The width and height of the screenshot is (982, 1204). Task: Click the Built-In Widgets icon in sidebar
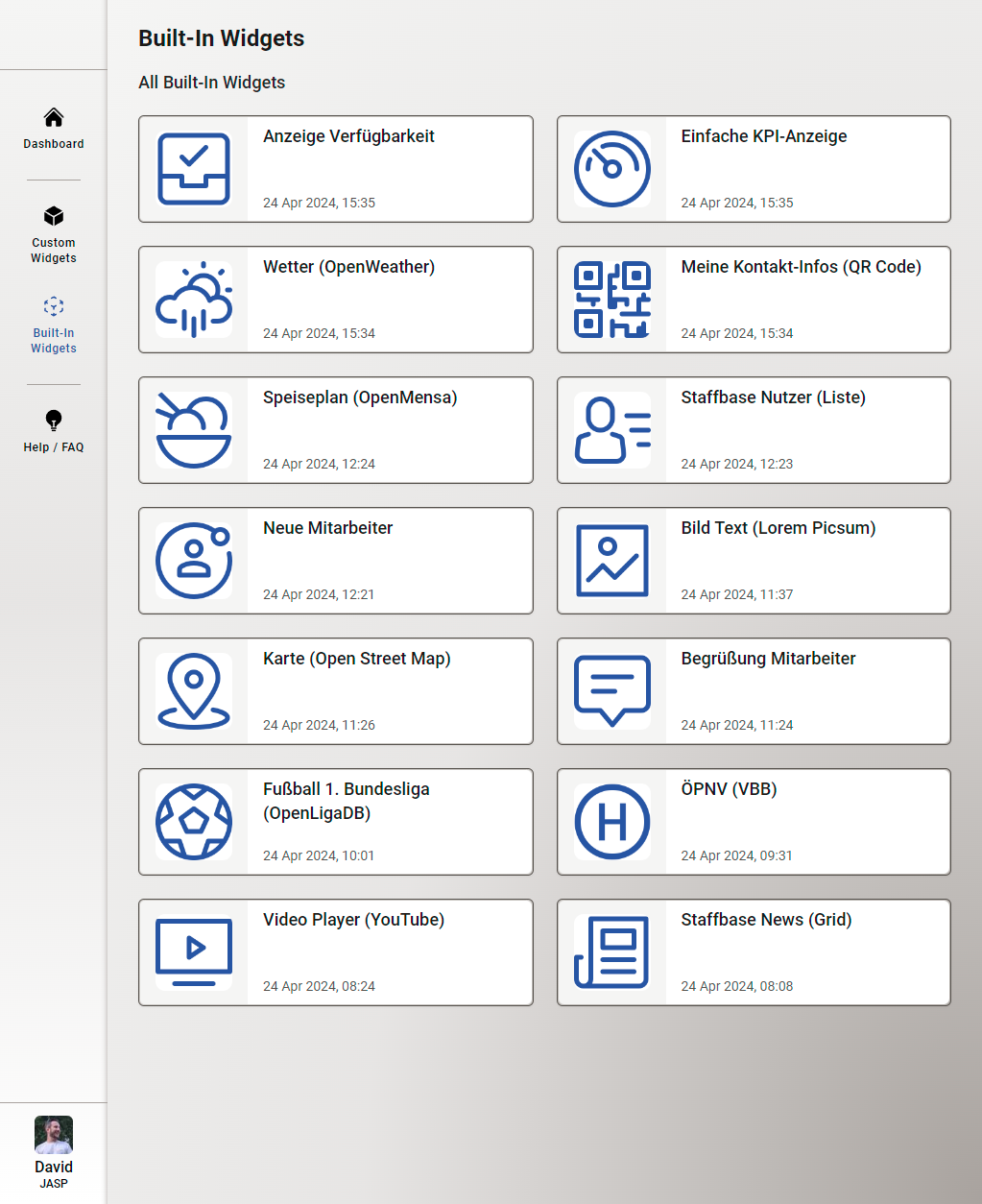[x=53, y=305]
